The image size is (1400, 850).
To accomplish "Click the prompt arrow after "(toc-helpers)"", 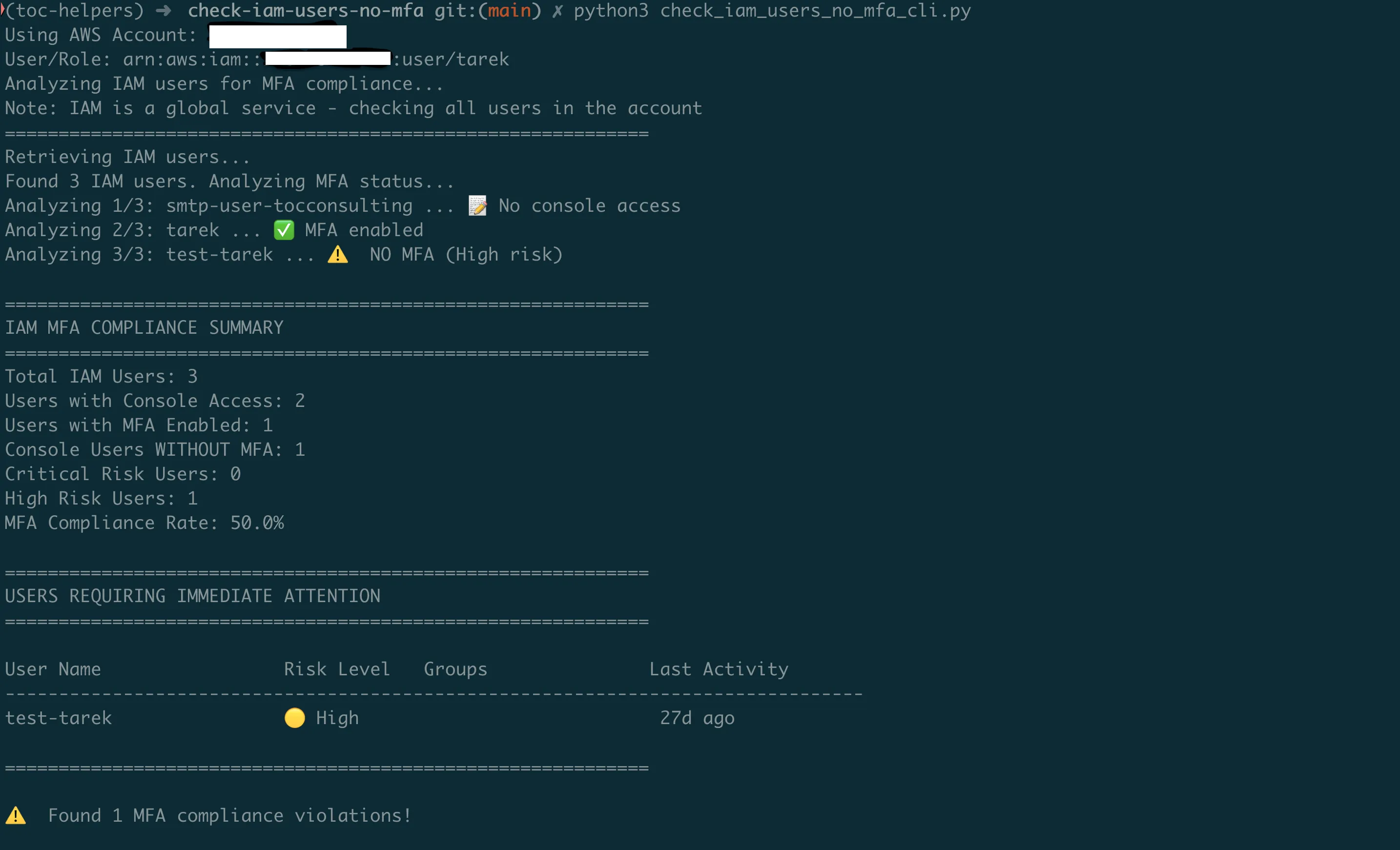I will pyautogui.click(x=163, y=11).
